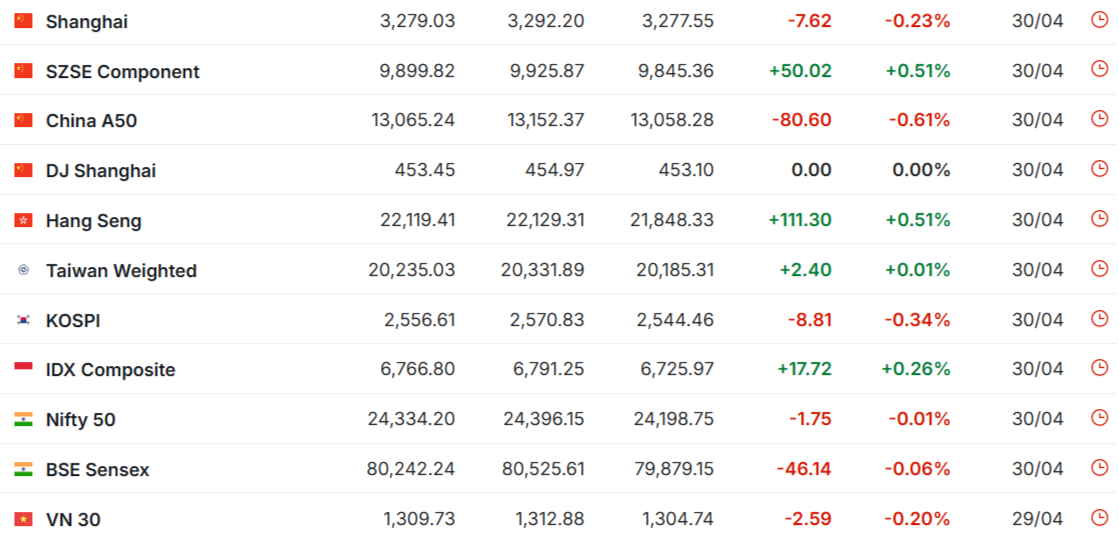Click the clock icon in Nifty 50 row
The height and width of the screenshot is (541, 1119).
tap(1100, 418)
